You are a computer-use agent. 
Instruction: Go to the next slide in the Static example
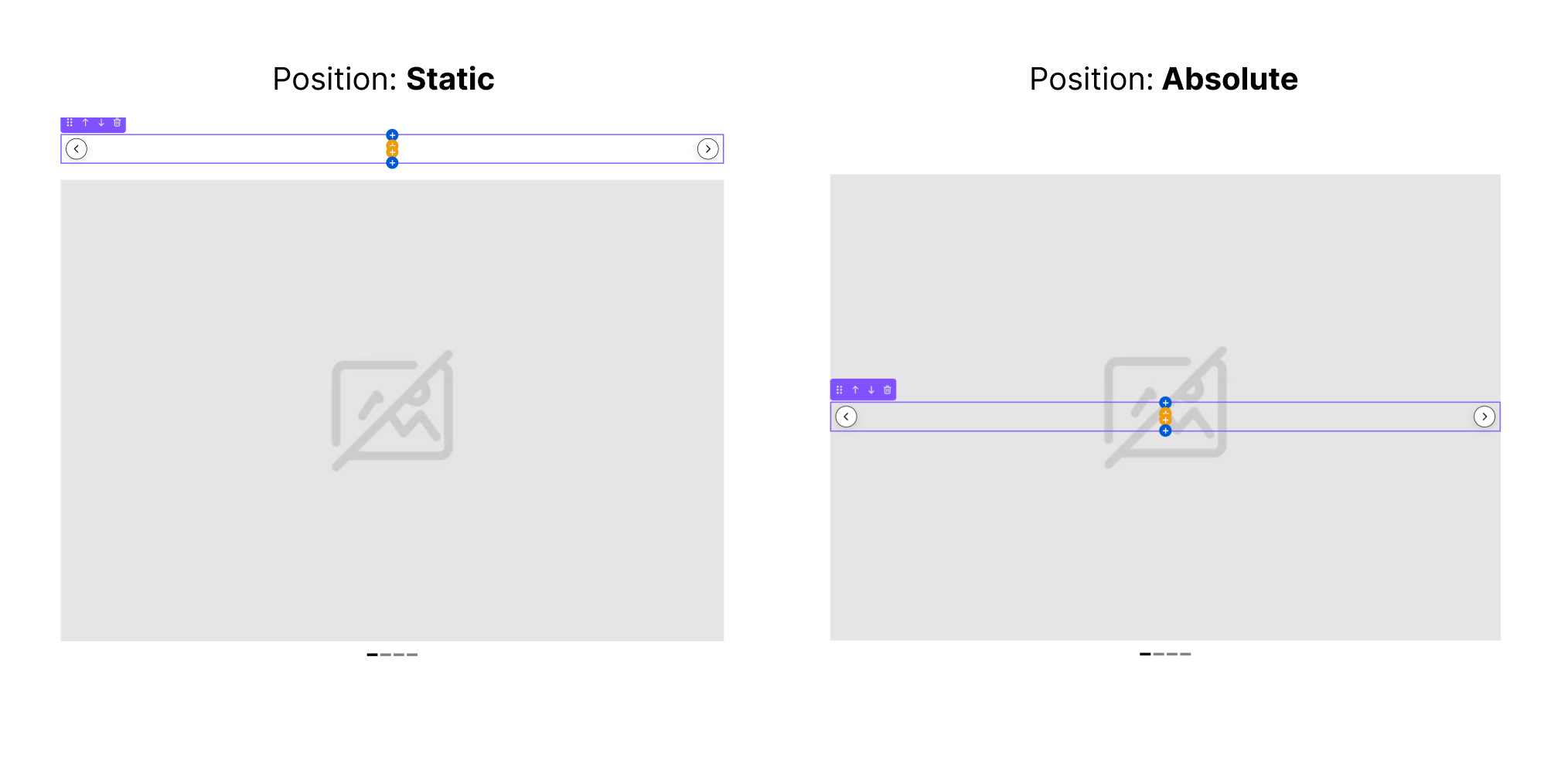coord(707,149)
